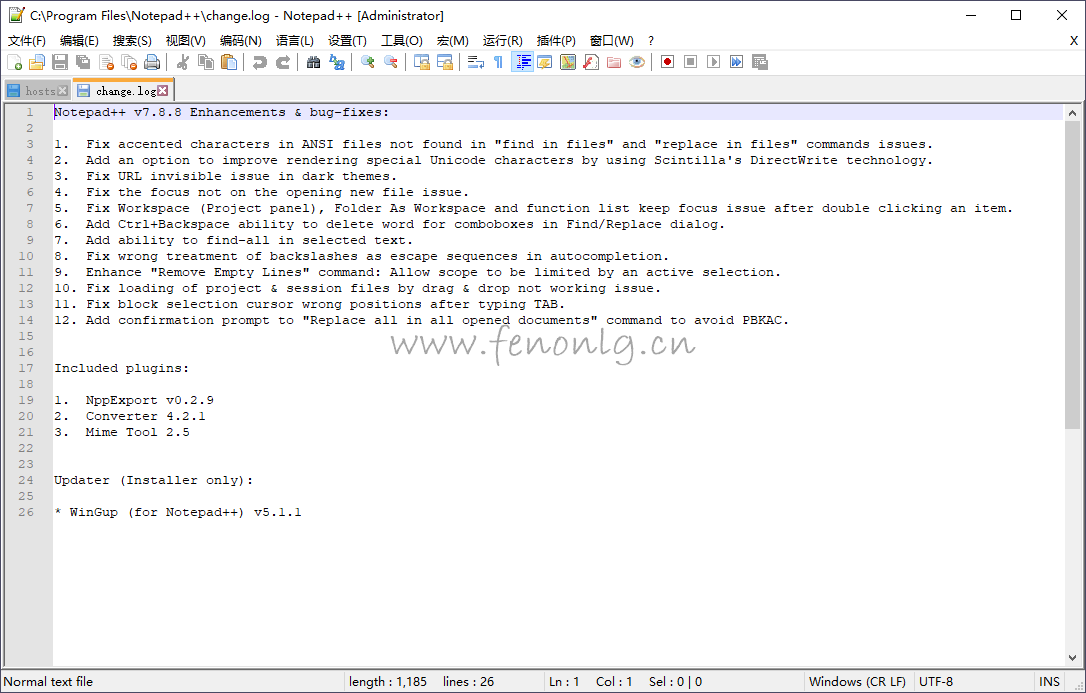Click the Zoom Out magnifier icon
The width and height of the screenshot is (1086, 693).
click(x=391, y=62)
